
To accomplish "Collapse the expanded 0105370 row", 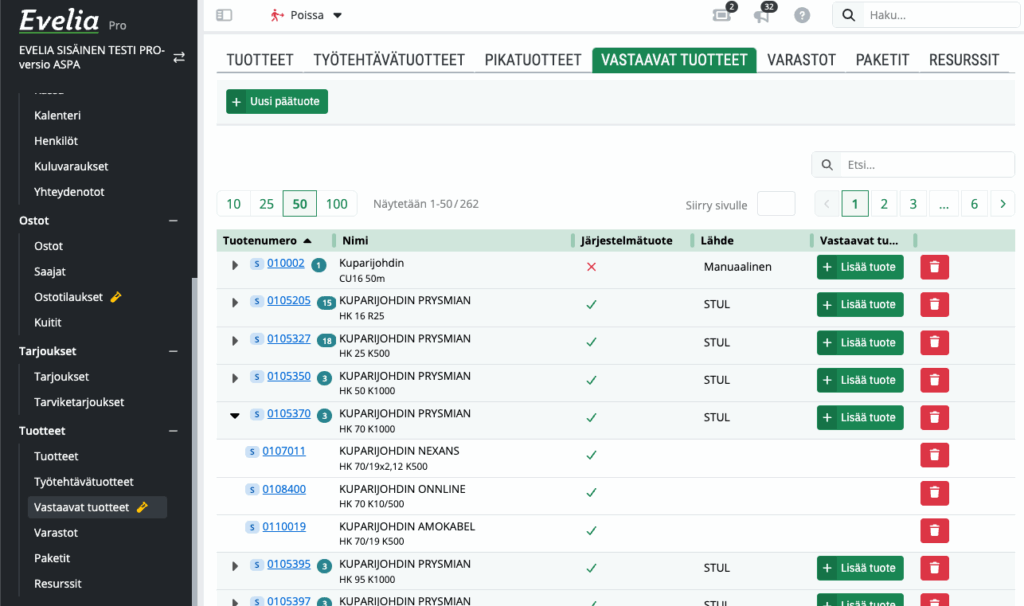I will (235, 415).
